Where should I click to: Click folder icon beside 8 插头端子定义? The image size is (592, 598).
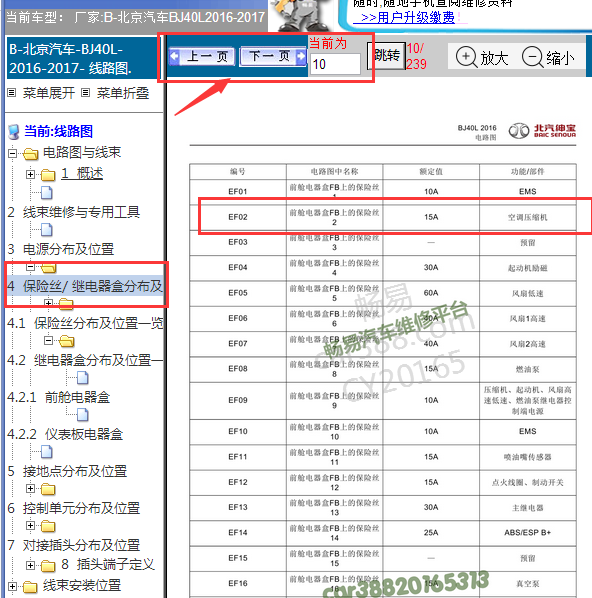point(48,566)
